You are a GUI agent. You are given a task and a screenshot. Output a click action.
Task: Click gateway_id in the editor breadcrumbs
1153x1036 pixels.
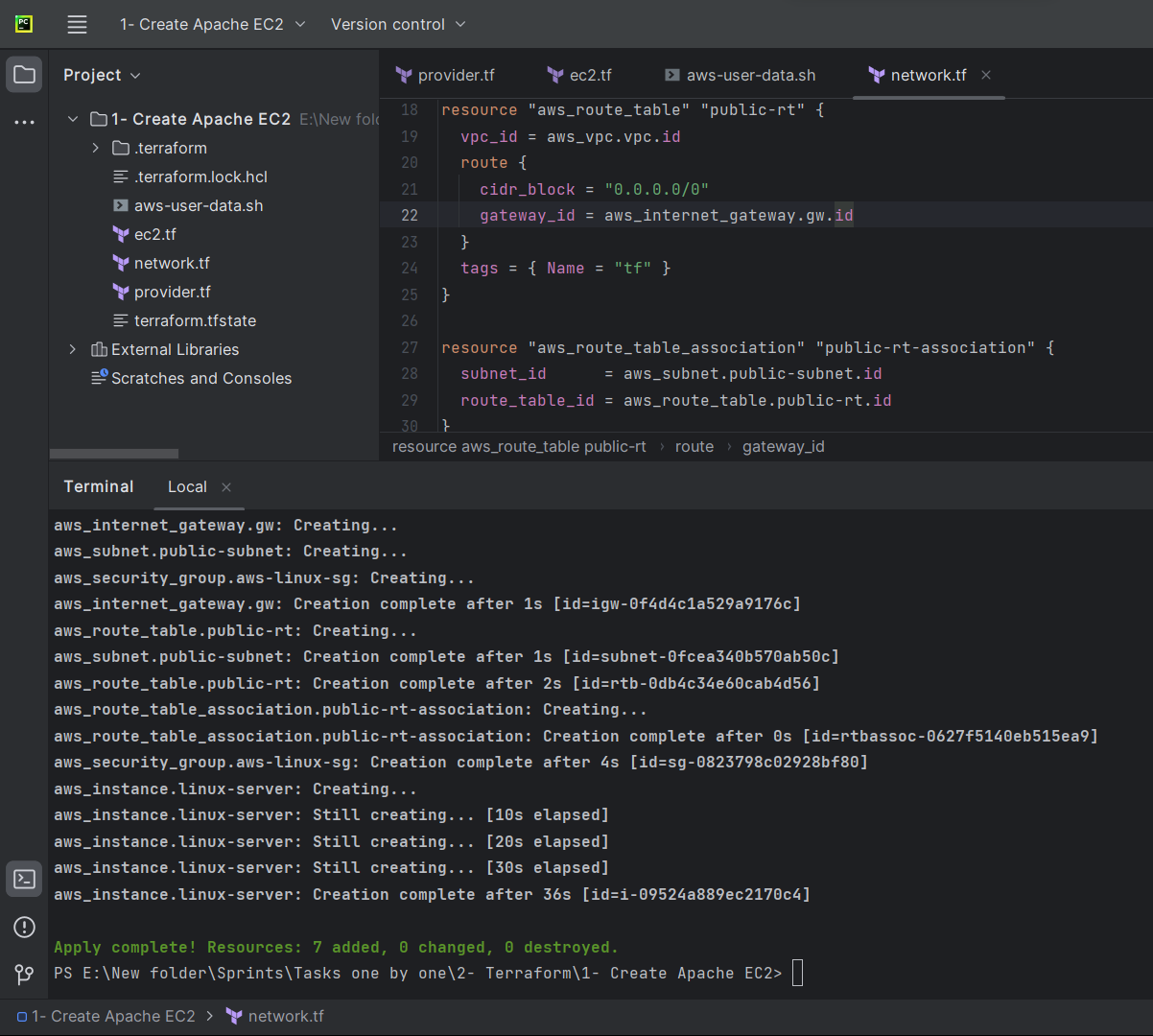pyautogui.click(x=783, y=446)
